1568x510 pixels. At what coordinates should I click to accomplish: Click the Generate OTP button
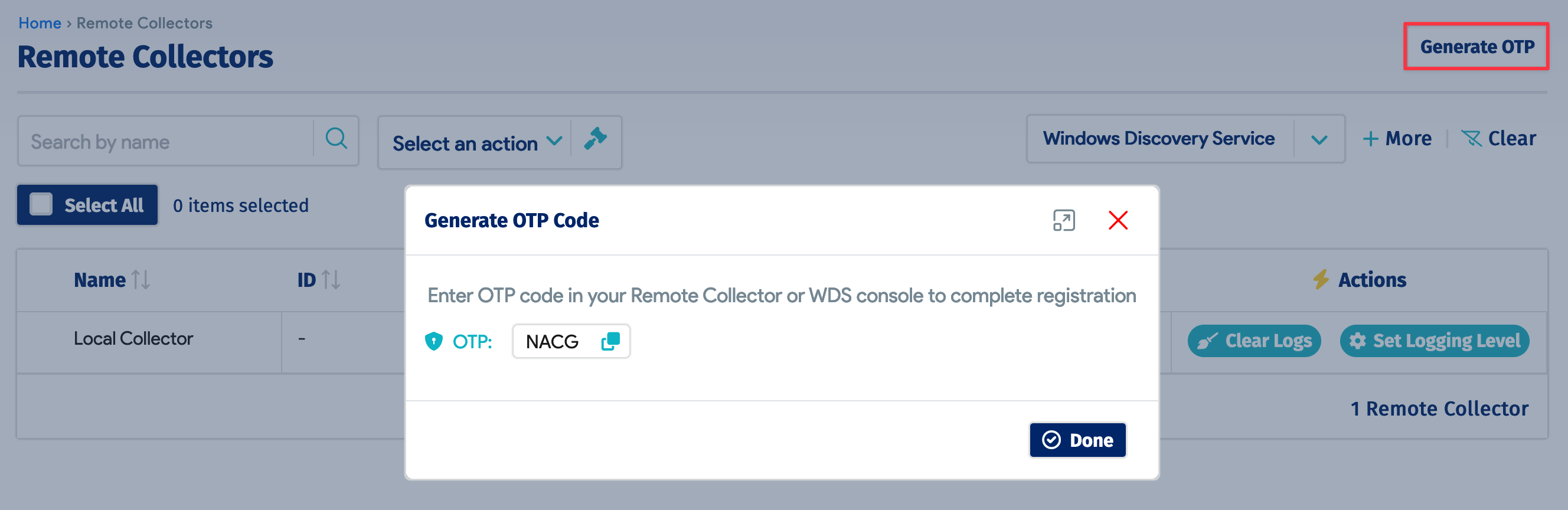[x=1476, y=46]
